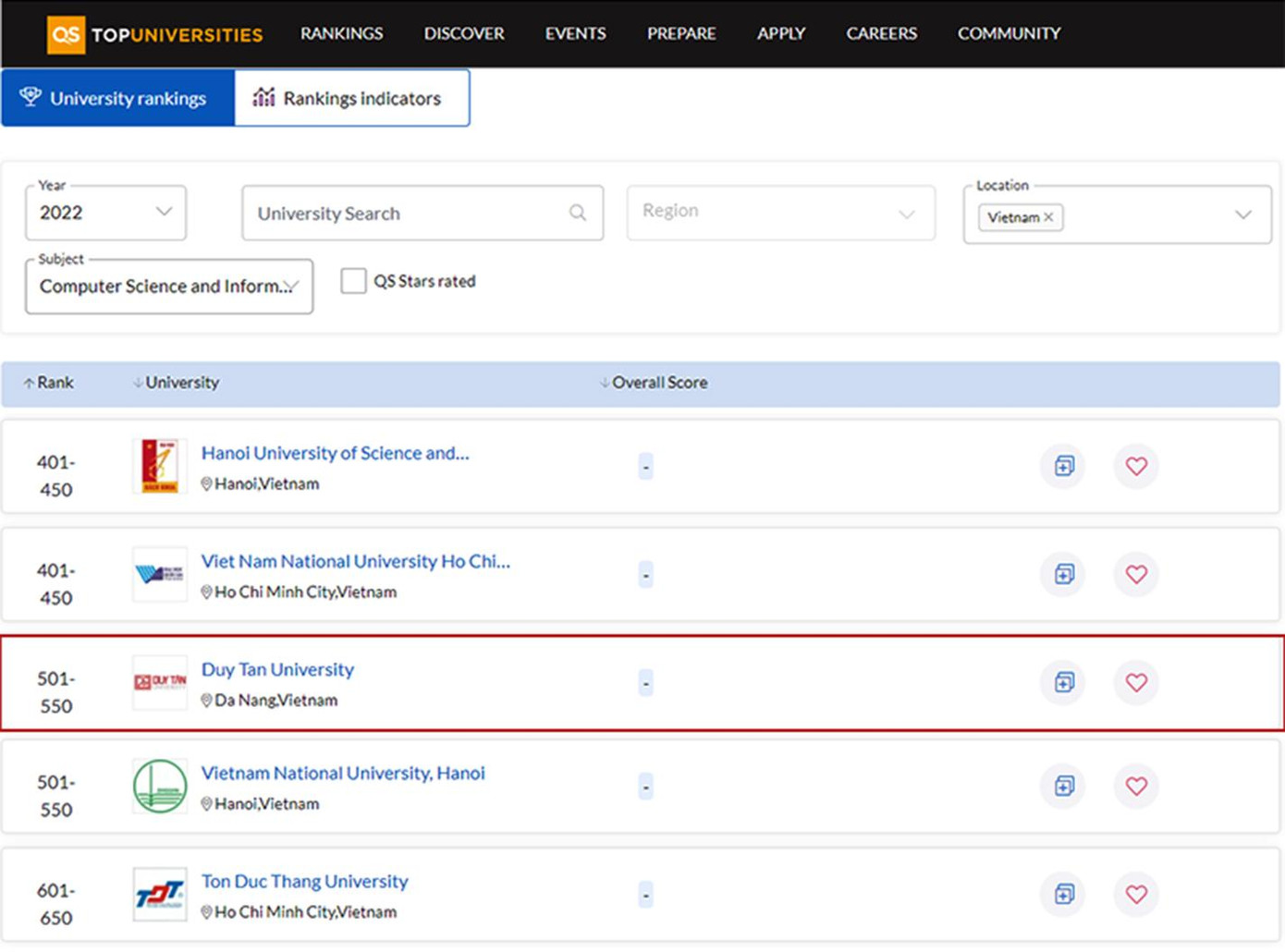Favorite Ton Duc Thang University with heart icon
This screenshot has width=1285, height=952.
(1136, 894)
